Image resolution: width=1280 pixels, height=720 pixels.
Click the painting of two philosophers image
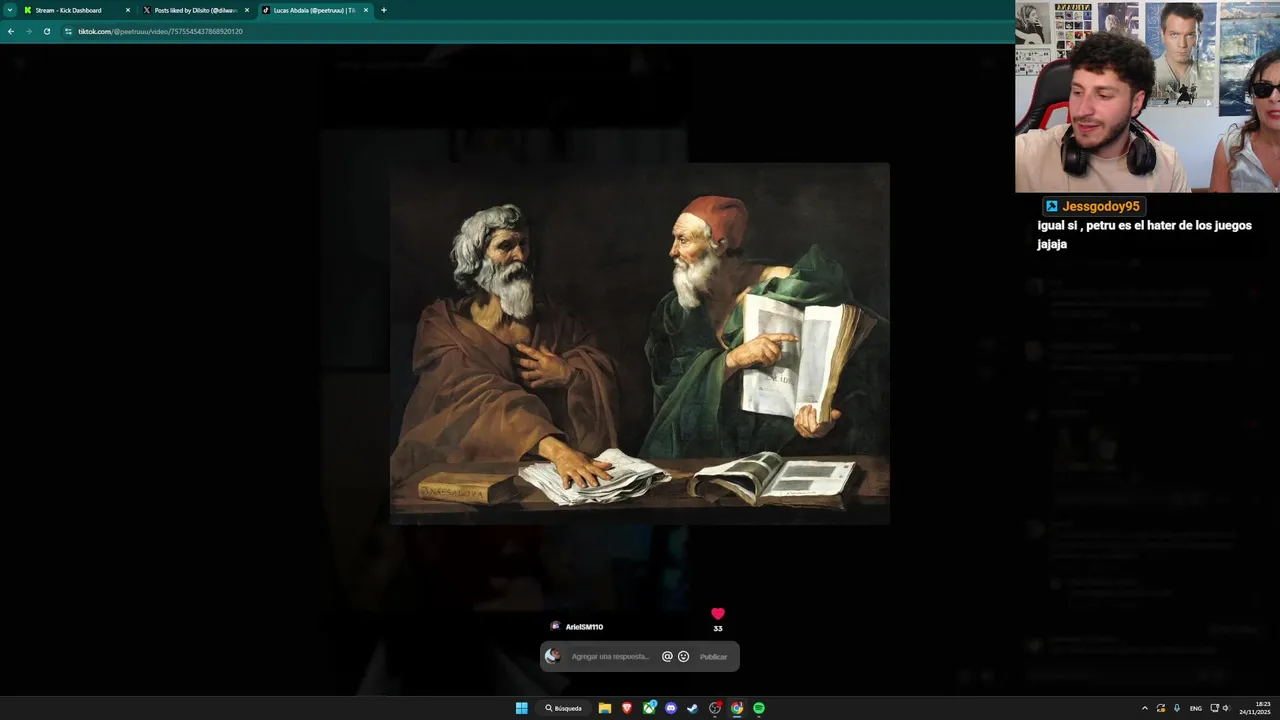pyautogui.click(x=639, y=343)
